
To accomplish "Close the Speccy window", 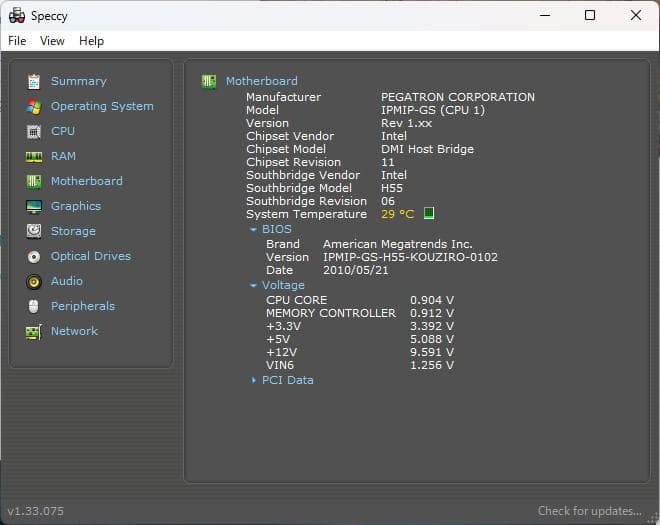I will (x=636, y=16).
